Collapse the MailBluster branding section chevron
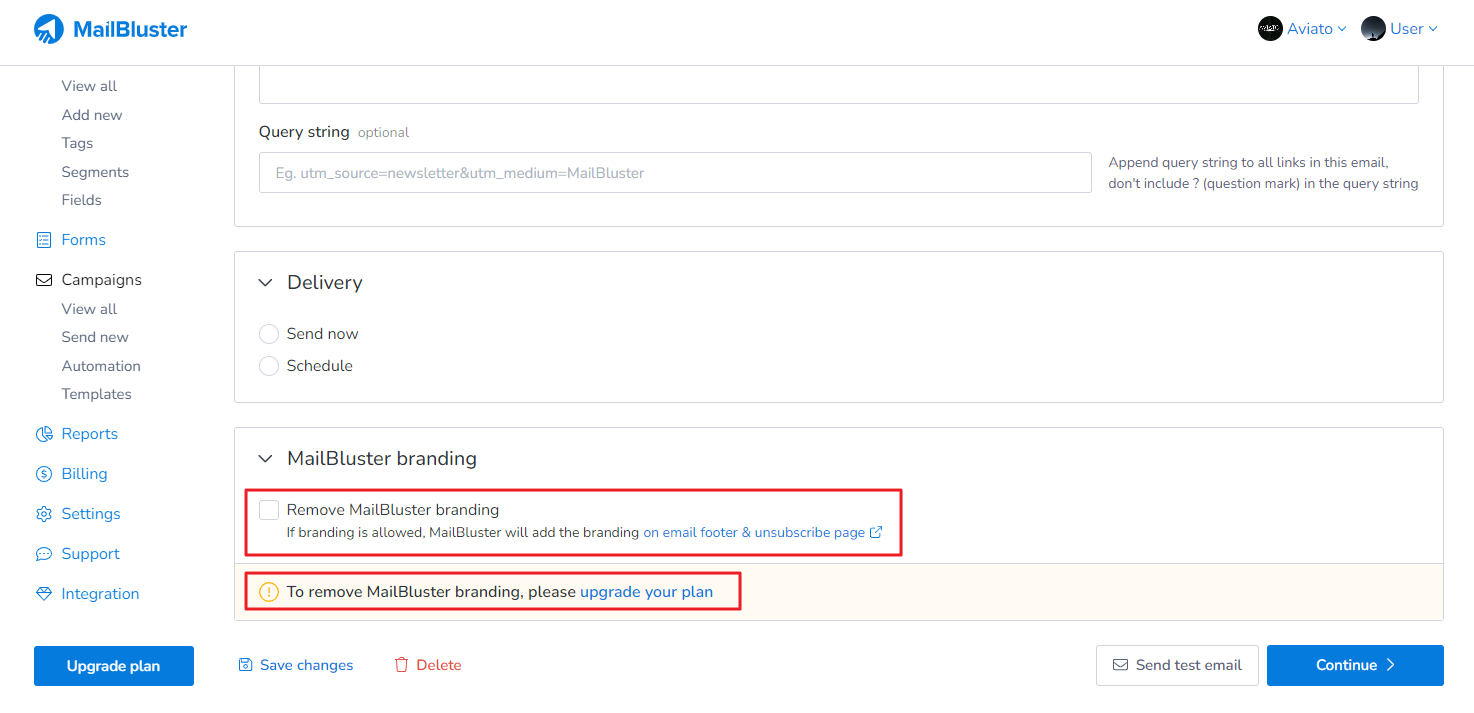Image resolution: width=1474 pixels, height=713 pixels. pos(265,459)
